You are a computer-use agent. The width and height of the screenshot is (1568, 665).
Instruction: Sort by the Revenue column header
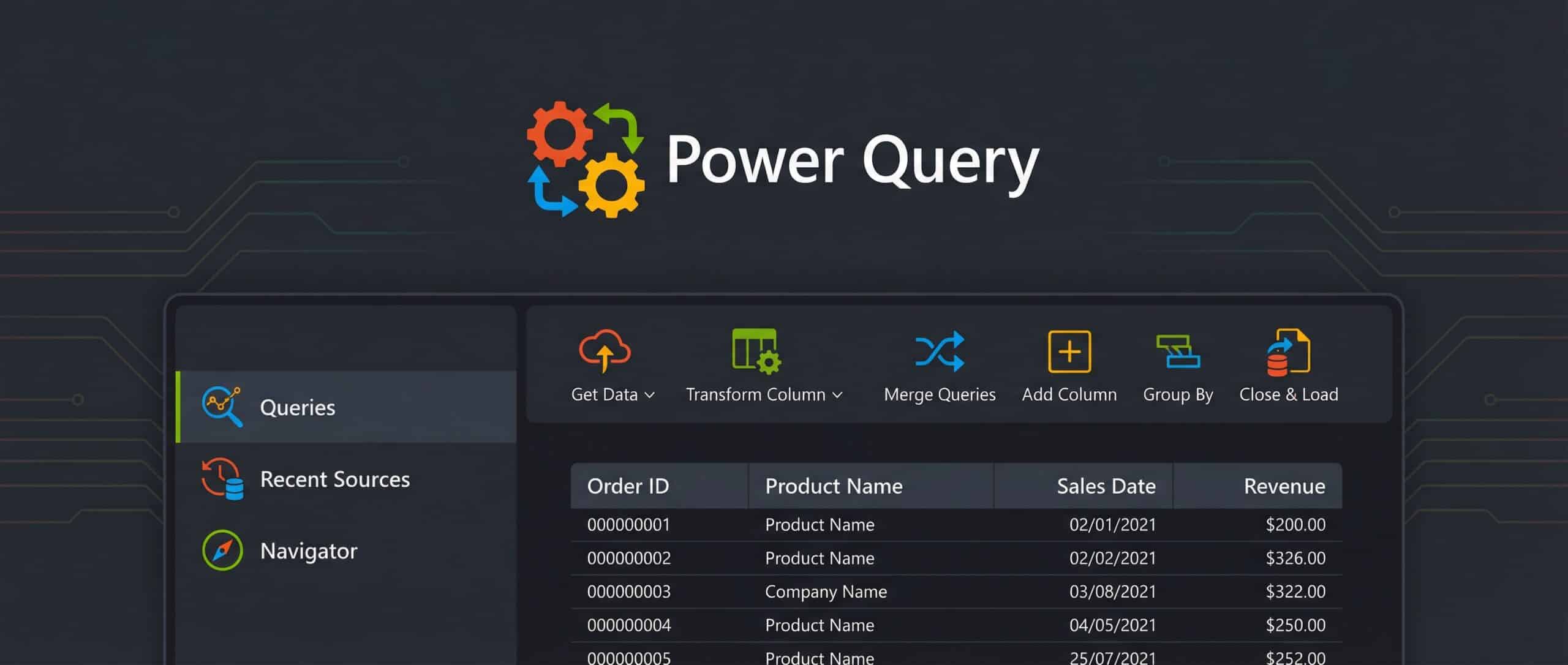pos(1284,486)
